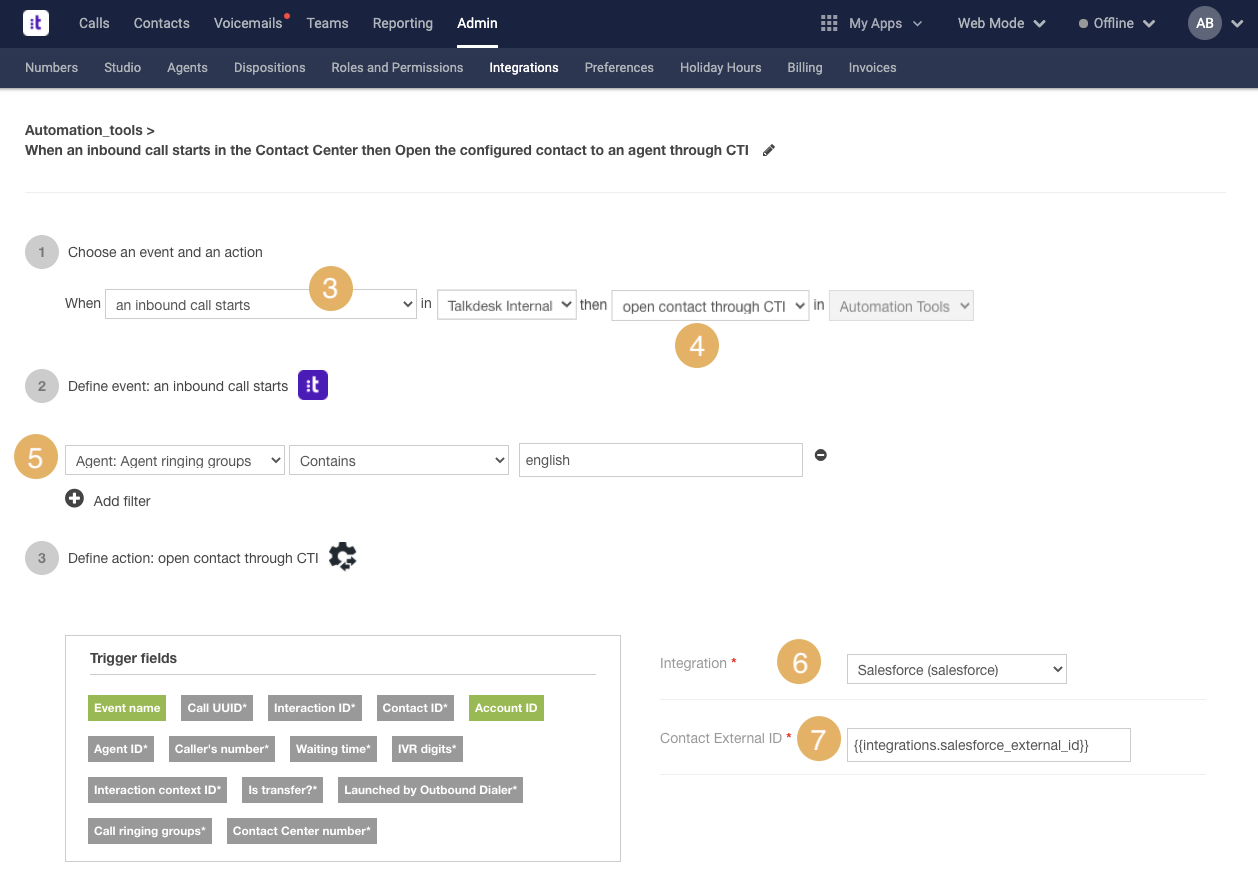Click the 'Choose an event and an action' text
Image resolution: width=1258 pixels, height=878 pixels.
pos(165,252)
